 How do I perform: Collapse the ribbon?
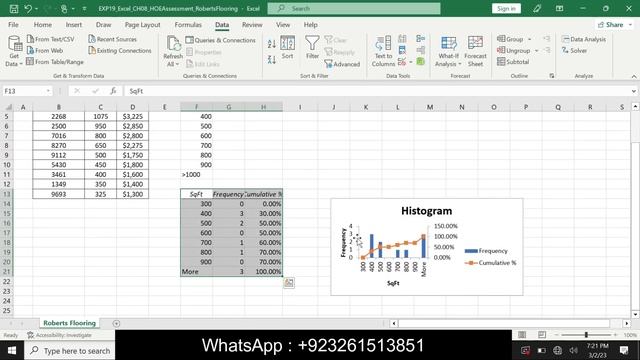point(634,76)
